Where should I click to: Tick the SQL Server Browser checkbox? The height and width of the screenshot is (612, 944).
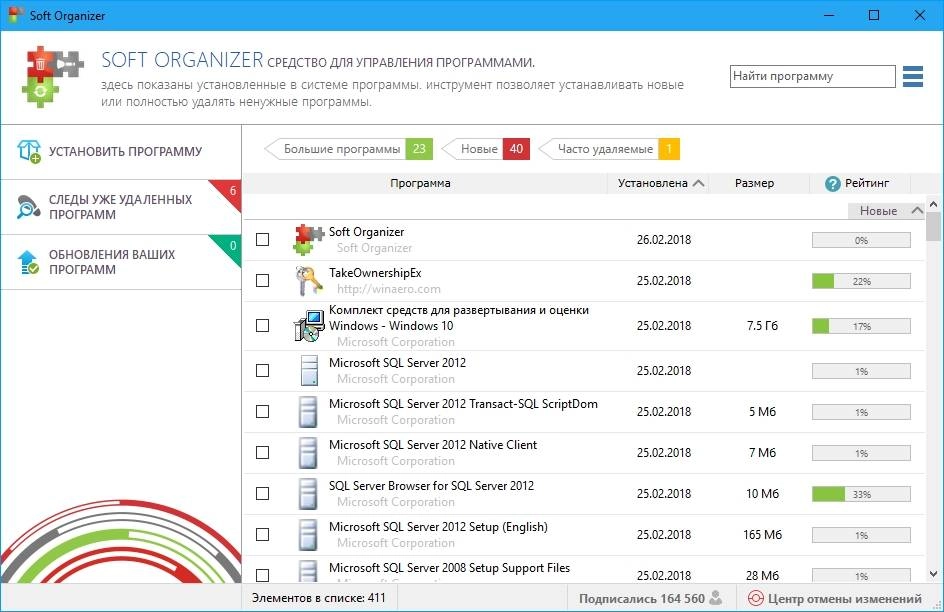point(262,493)
